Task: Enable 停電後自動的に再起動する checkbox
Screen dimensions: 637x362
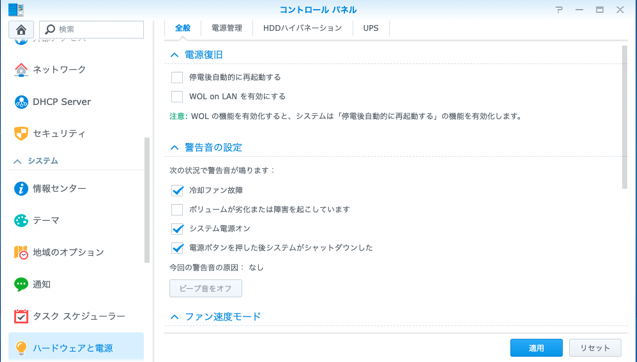Action: (x=177, y=77)
